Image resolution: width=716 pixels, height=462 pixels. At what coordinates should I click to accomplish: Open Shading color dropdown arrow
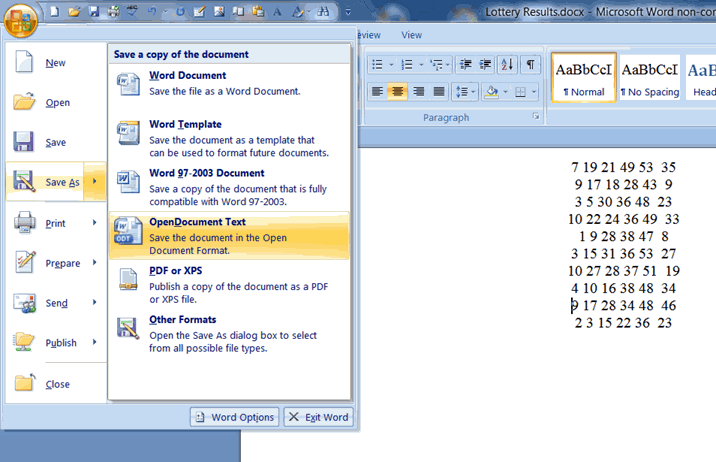coord(505,92)
